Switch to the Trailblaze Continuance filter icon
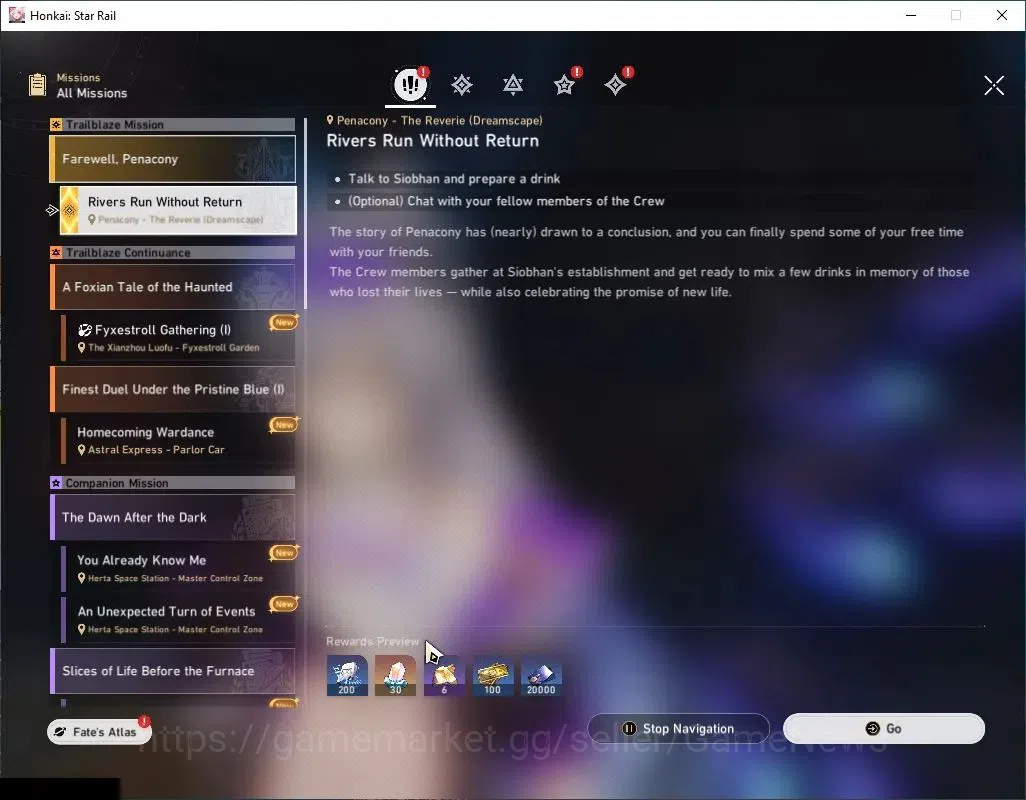Viewport: 1026px width, 800px height. pos(513,85)
